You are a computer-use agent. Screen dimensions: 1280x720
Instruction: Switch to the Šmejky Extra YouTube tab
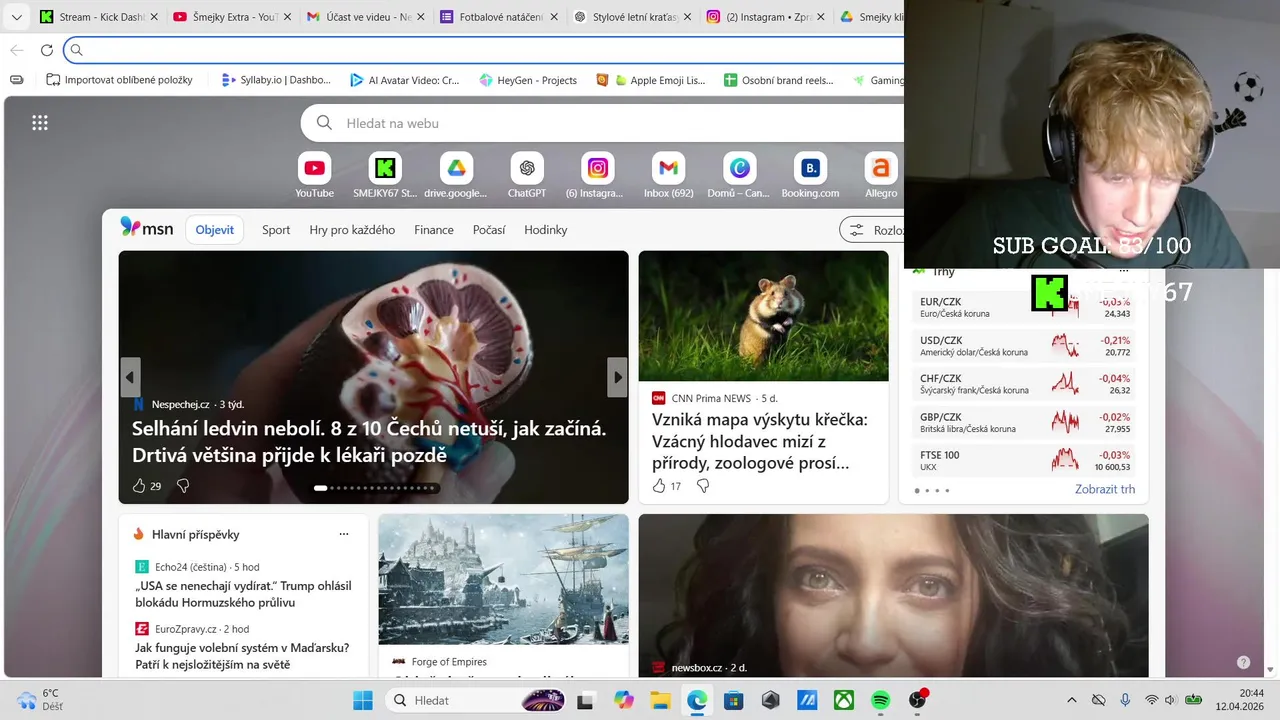pyautogui.click(x=226, y=17)
